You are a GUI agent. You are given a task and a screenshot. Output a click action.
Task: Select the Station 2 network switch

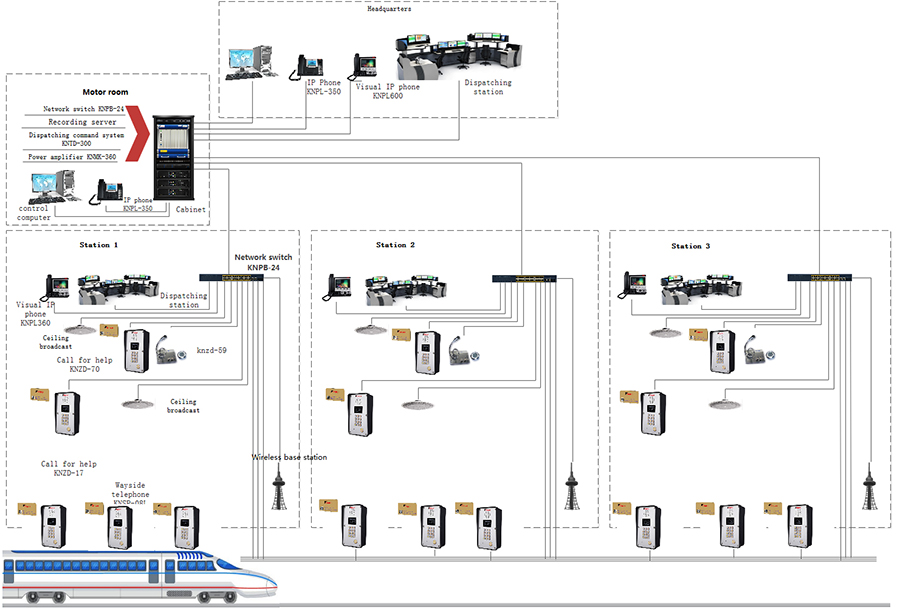pyautogui.click(x=523, y=278)
